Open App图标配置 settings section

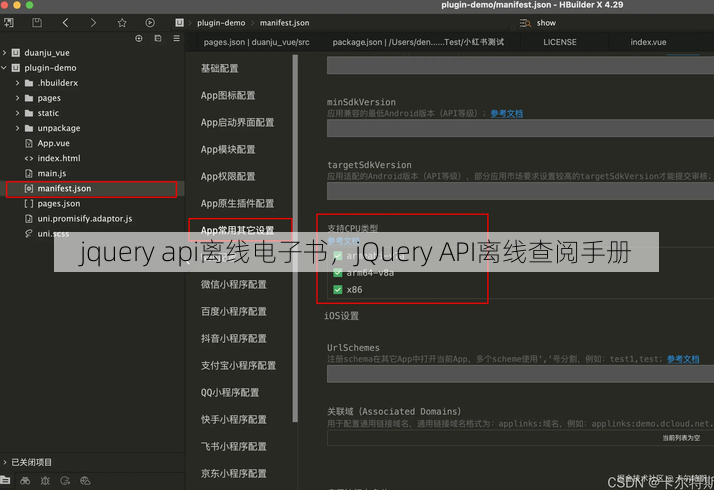pyautogui.click(x=228, y=96)
